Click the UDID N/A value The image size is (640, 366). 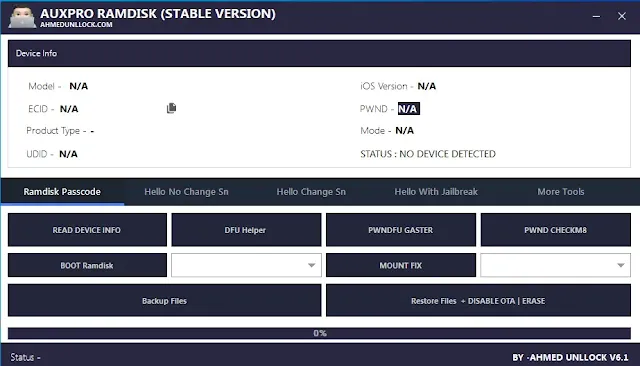[68, 154]
